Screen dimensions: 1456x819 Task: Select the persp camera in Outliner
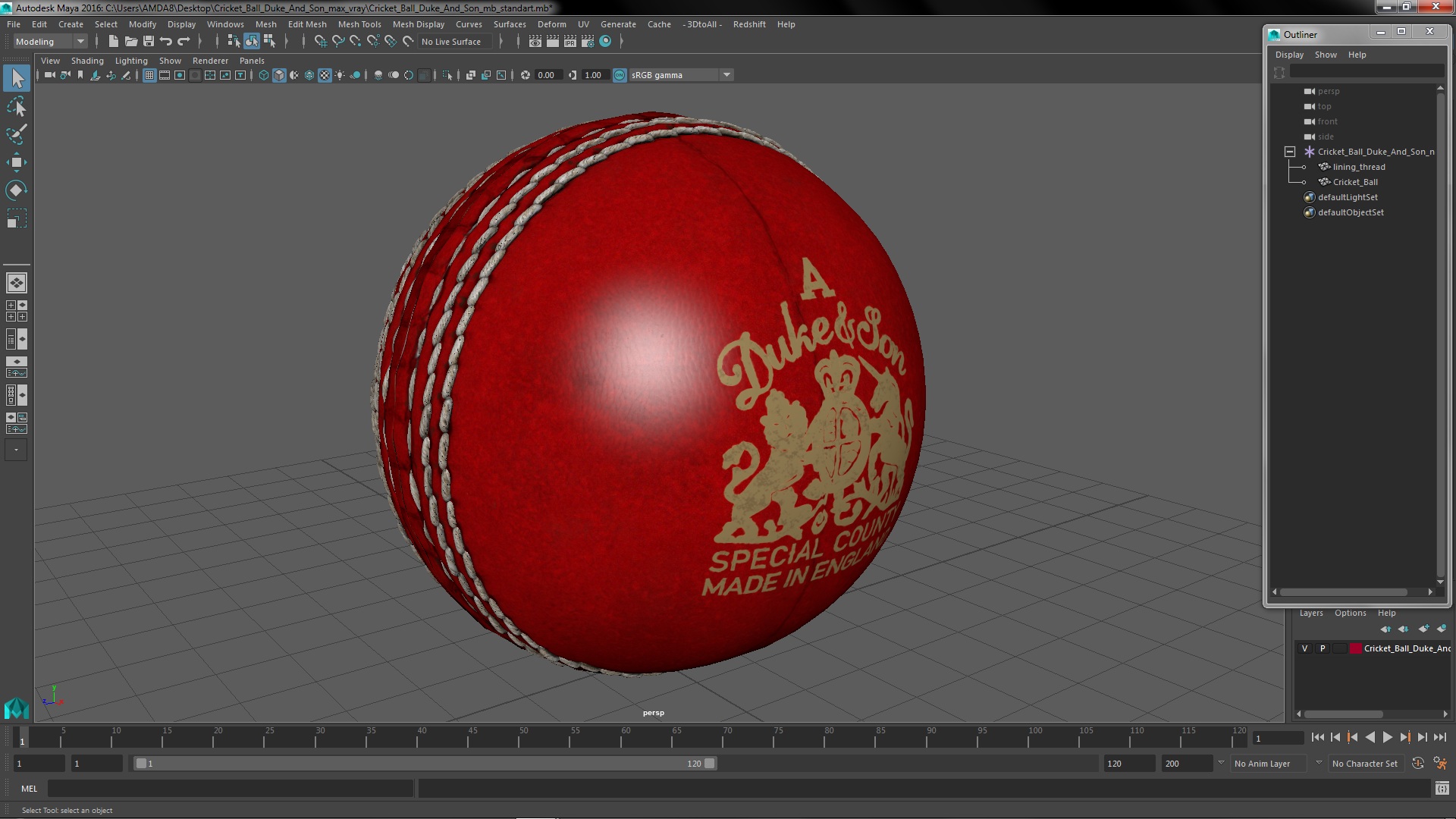[1328, 91]
